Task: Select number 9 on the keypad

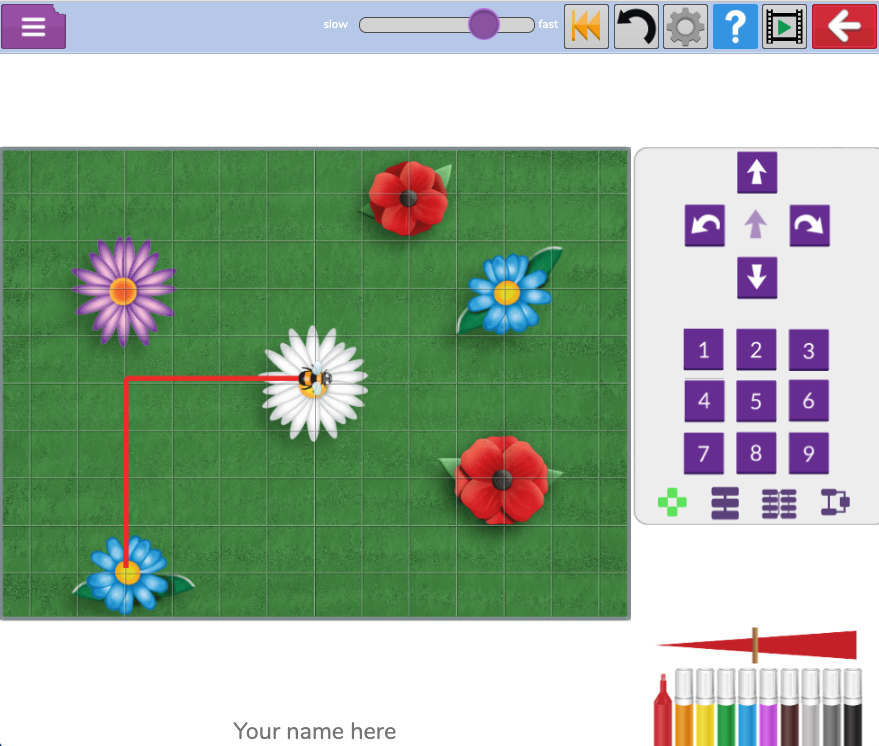Action: [808, 453]
